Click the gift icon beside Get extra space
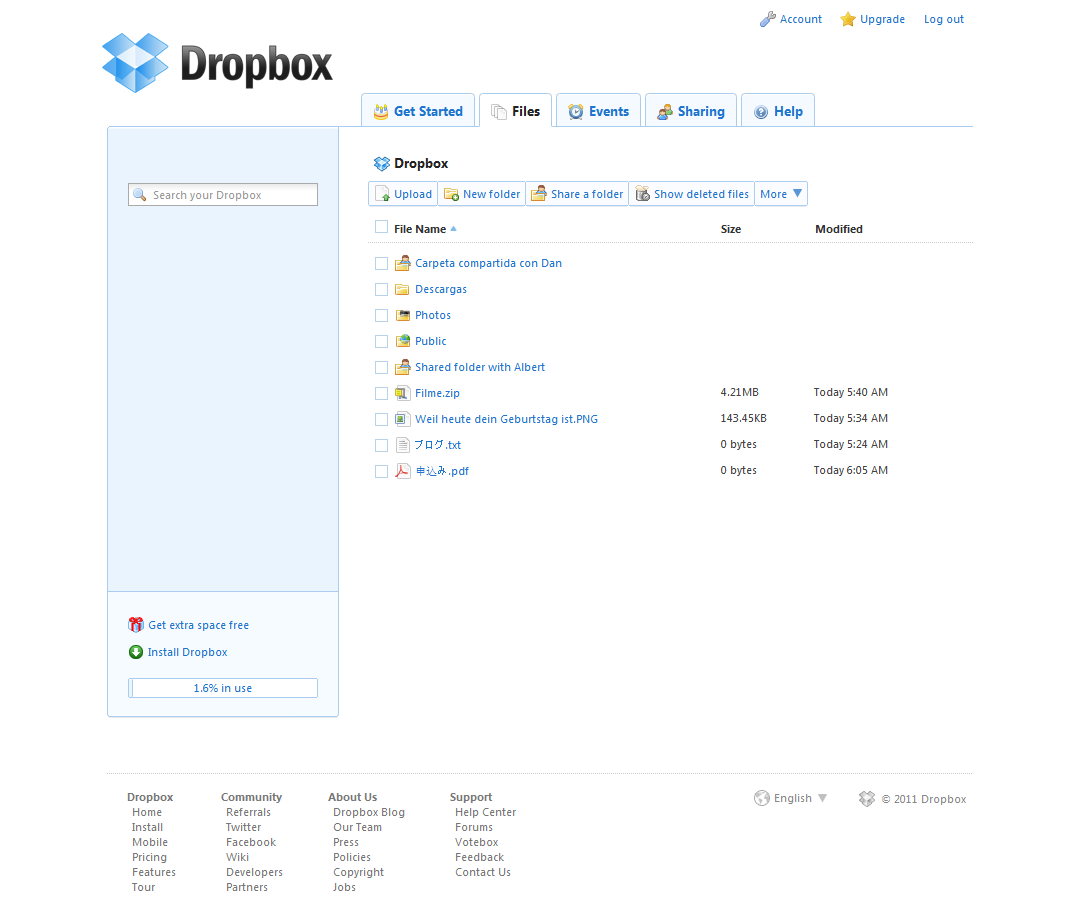The width and height of the screenshot is (1080, 920). (x=136, y=625)
